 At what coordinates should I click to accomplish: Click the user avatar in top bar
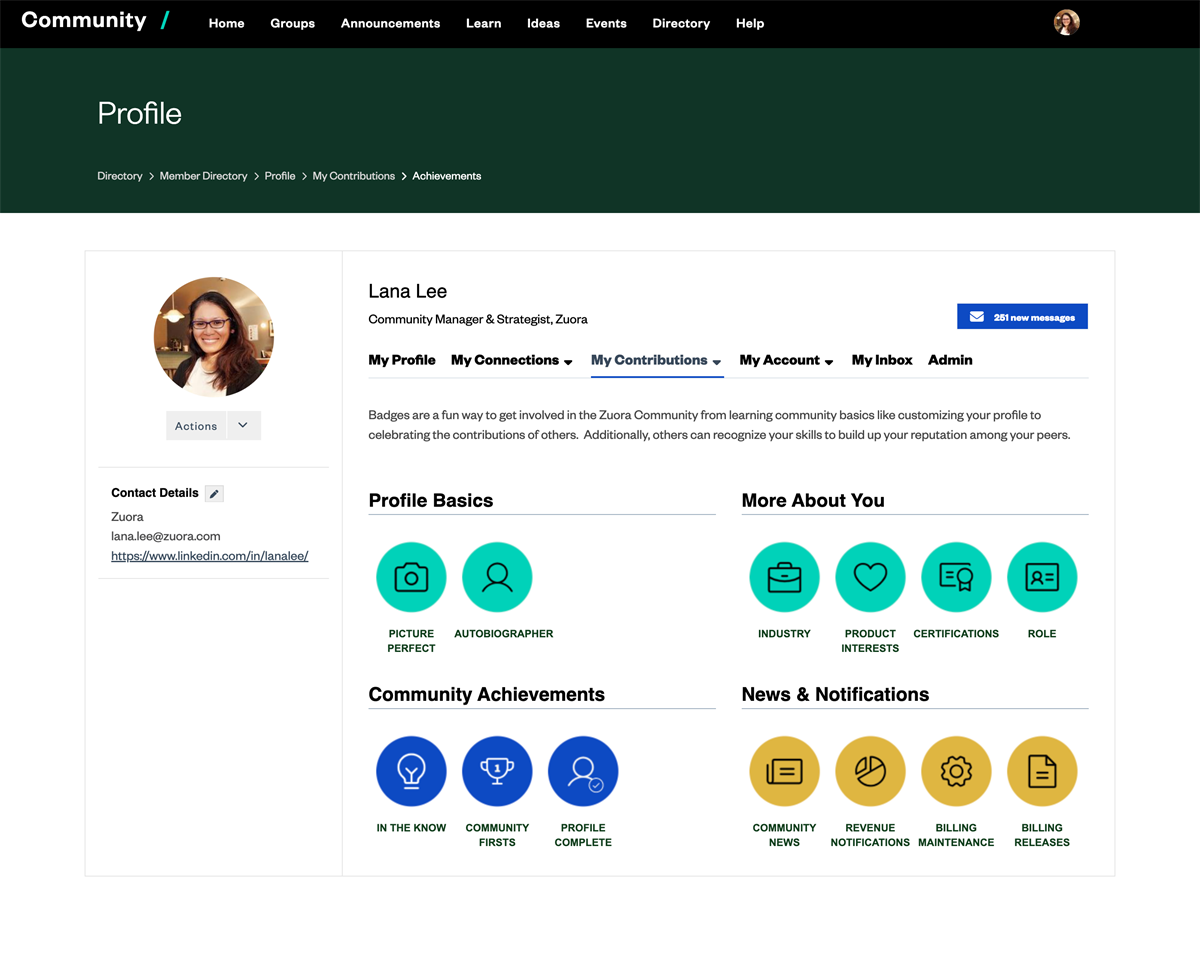[x=1067, y=23]
